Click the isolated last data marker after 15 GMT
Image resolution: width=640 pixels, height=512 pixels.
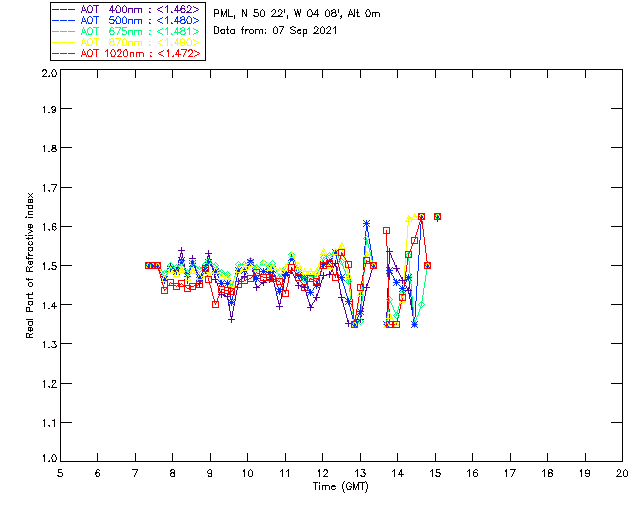tap(437, 217)
